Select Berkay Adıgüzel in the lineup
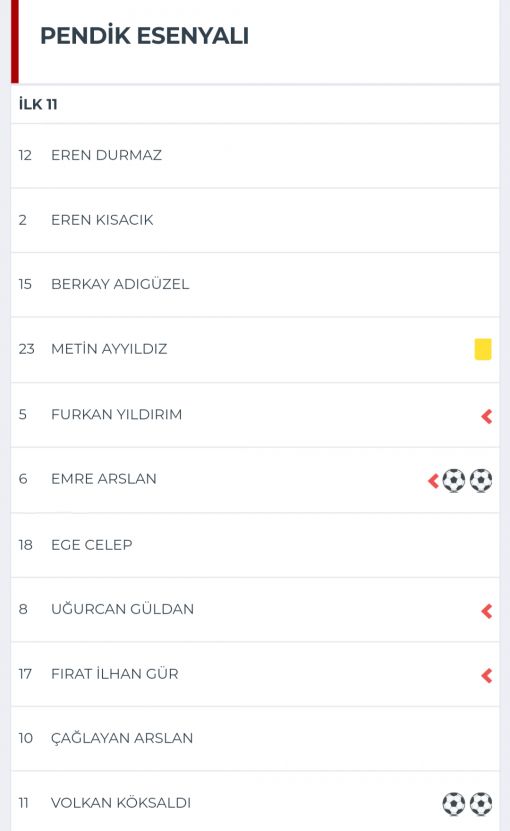Image resolution: width=510 pixels, height=831 pixels. click(255, 285)
